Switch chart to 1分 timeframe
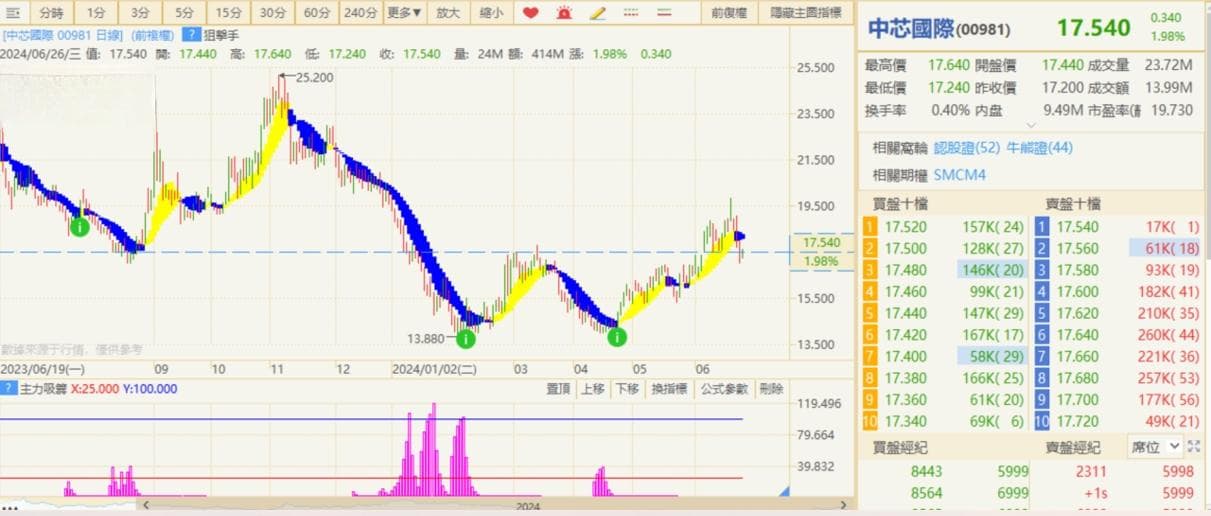The width and height of the screenshot is (1211, 516). coord(94,13)
